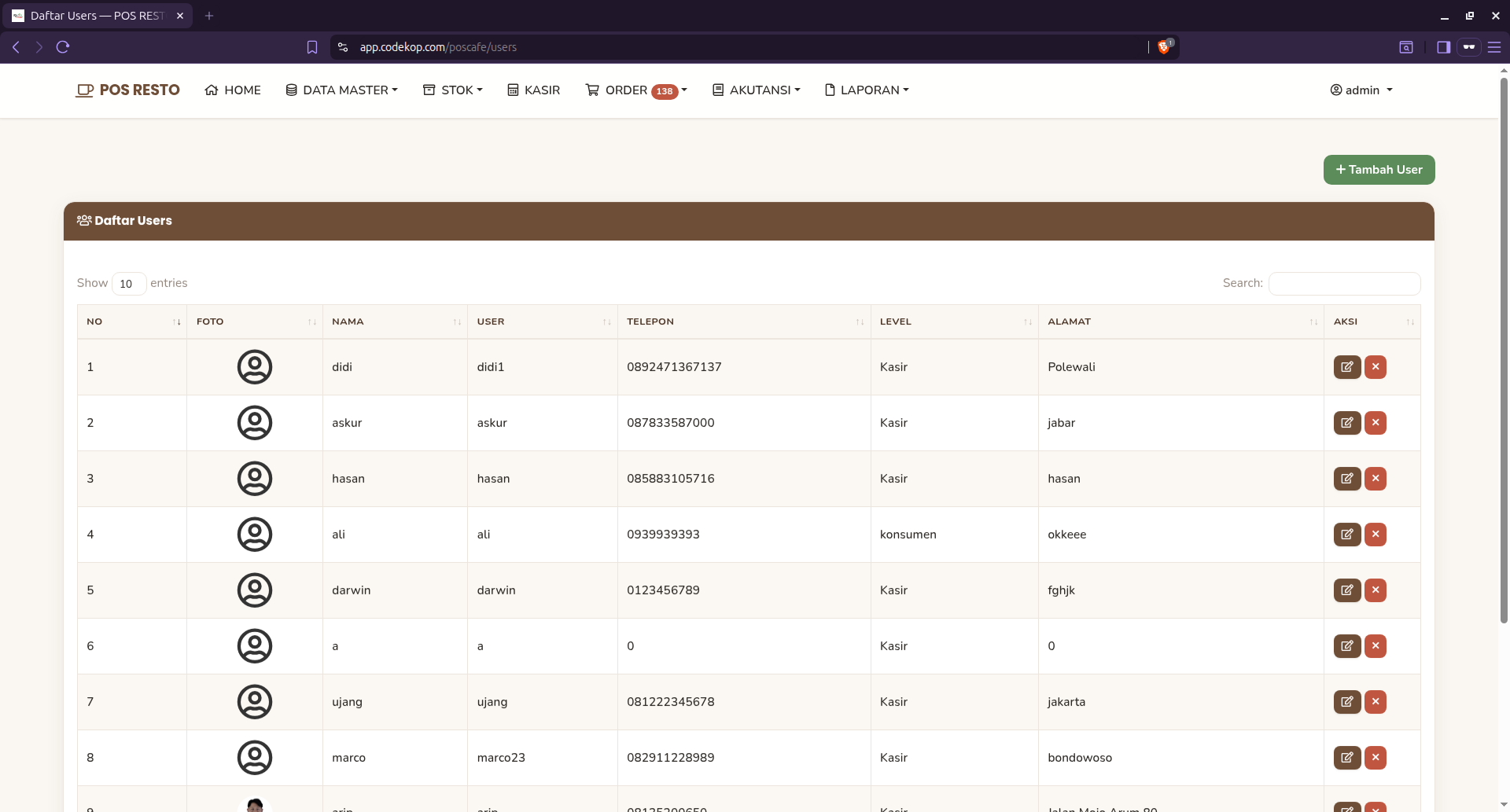Click phone number 081222345678
The height and width of the screenshot is (812, 1510).
[671, 702]
